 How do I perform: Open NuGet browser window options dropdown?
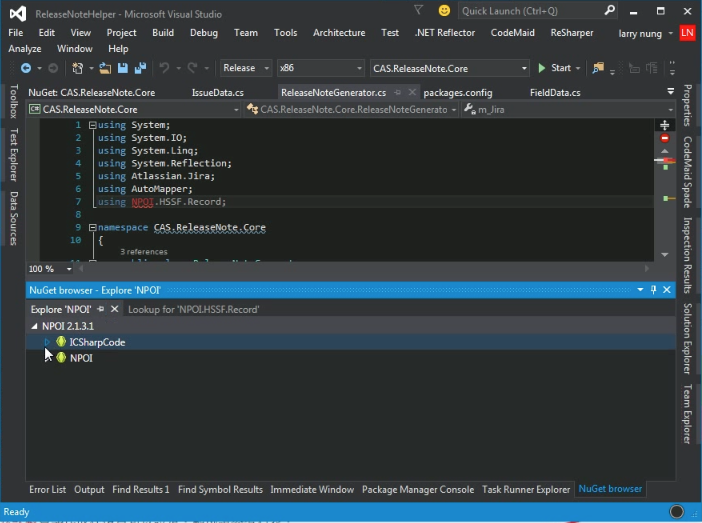[x=640, y=290]
